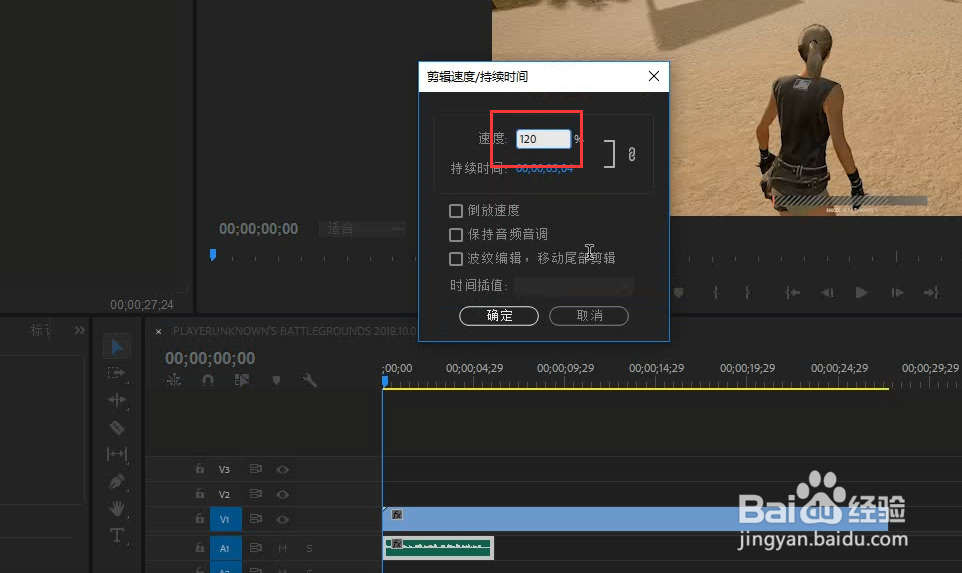
Task: Click ruler at 00;00;14;29
Action: tap(656, 368)
